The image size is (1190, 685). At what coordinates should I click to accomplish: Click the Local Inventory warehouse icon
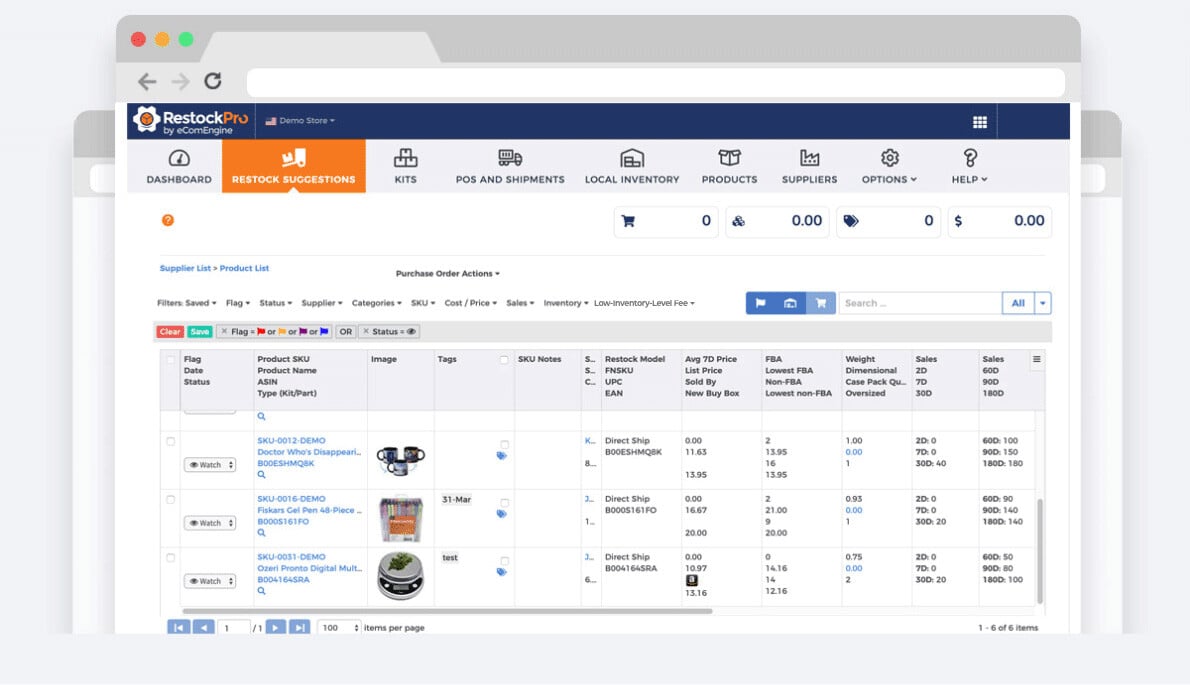tap(632, 158)
